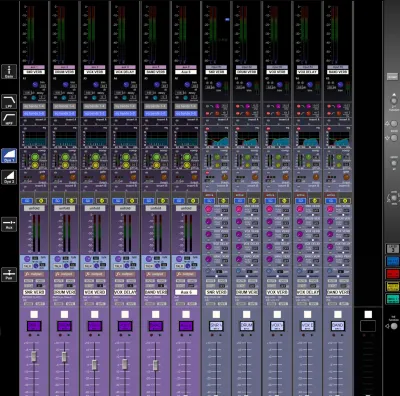Select the LPF low-pass filter icon
Image resolution: width=400 pixels, height=396 pixels.
9,101
